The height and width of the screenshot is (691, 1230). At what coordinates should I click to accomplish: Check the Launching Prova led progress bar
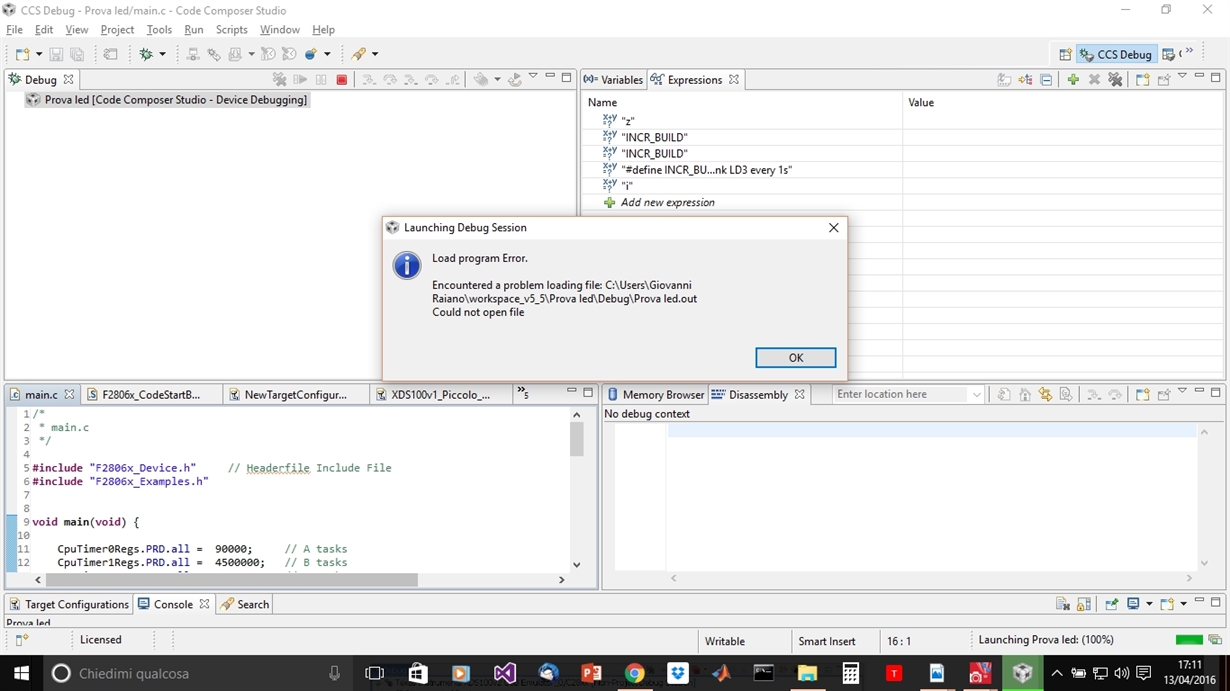point(1190,640)
